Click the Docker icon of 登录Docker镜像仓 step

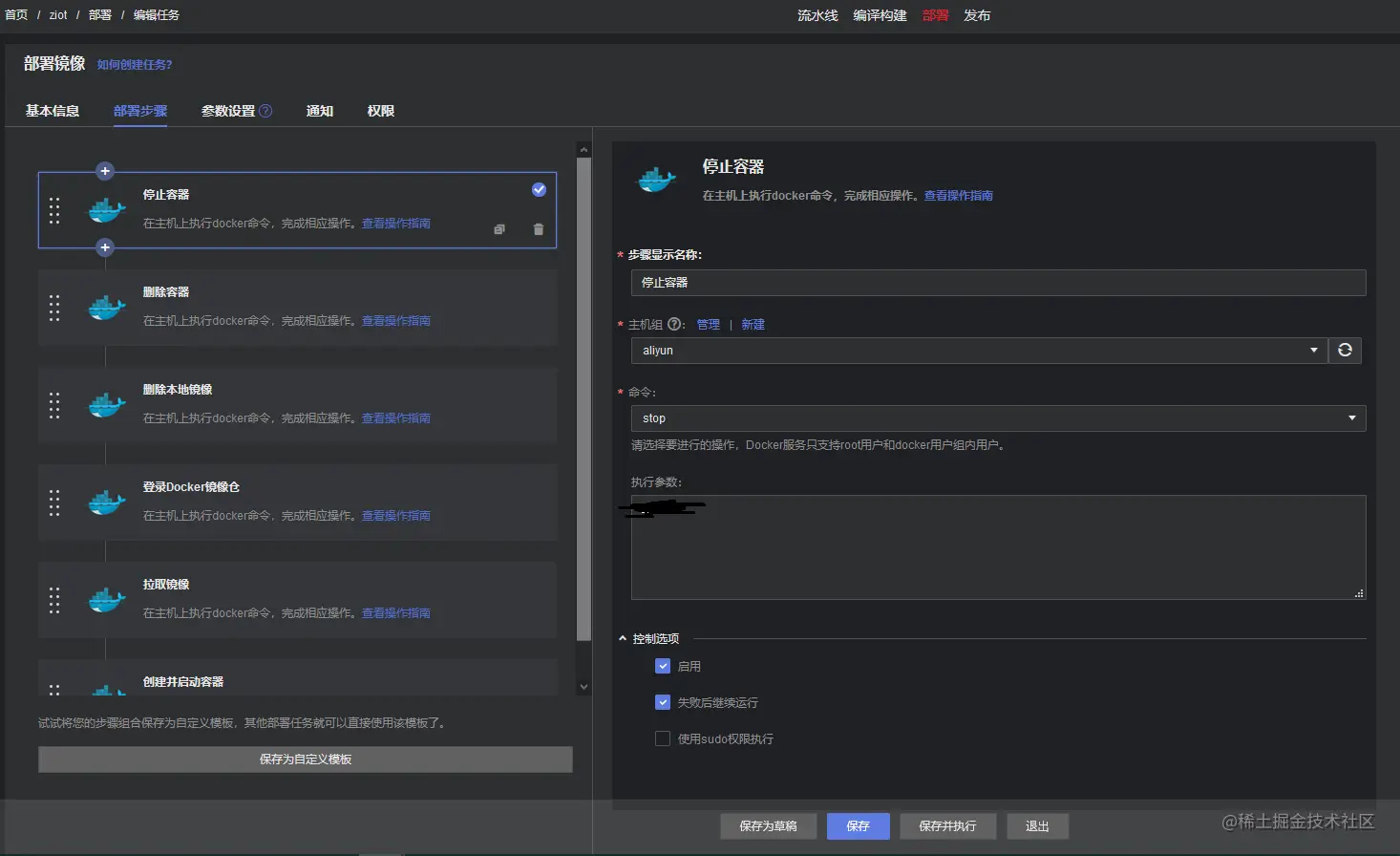[x=107, y=503]
